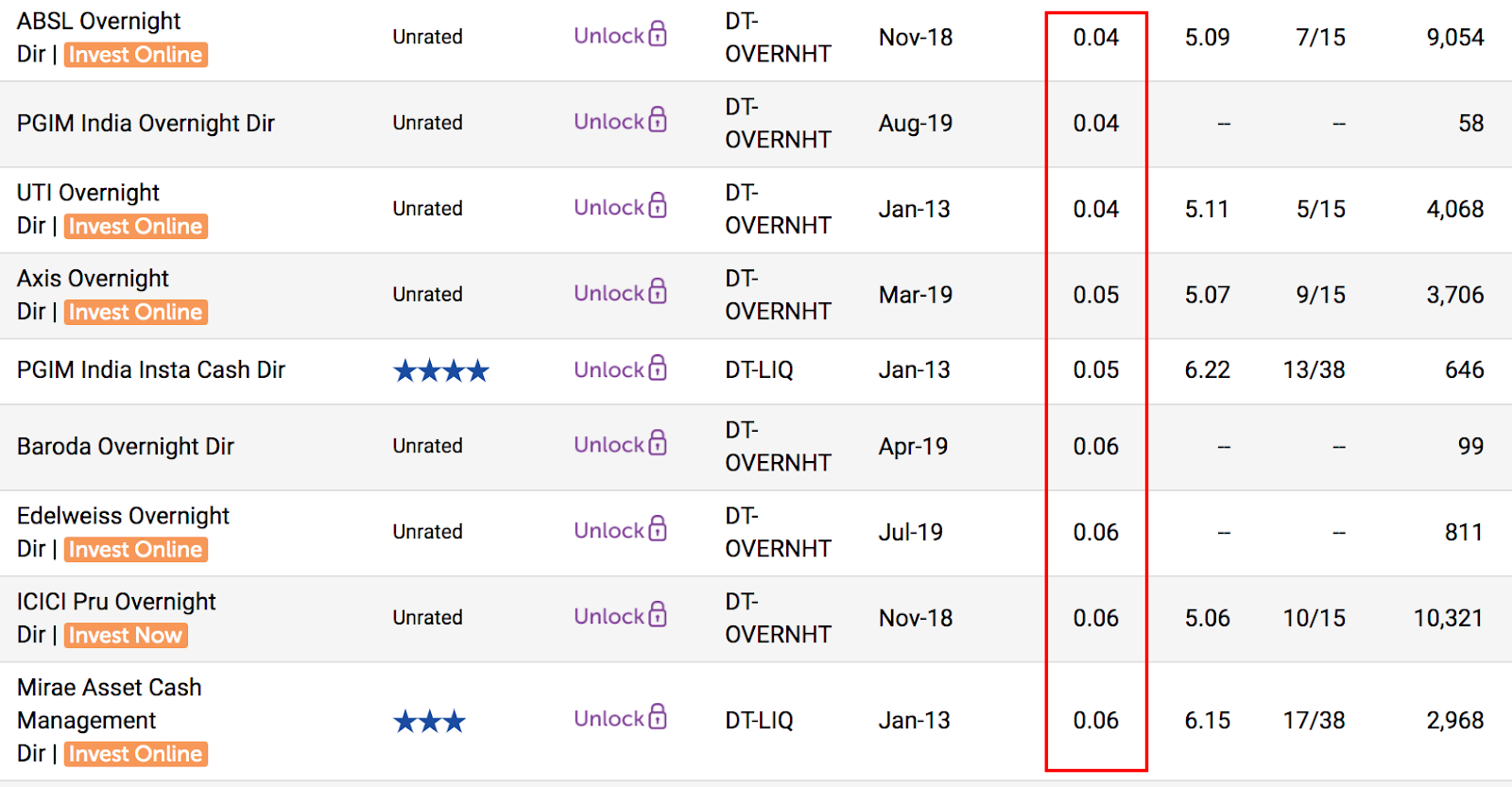Click Invest Online for Axis Overnight
Image resolution: width=1512 pixels, height=787 pixels.
pos(136,313)
